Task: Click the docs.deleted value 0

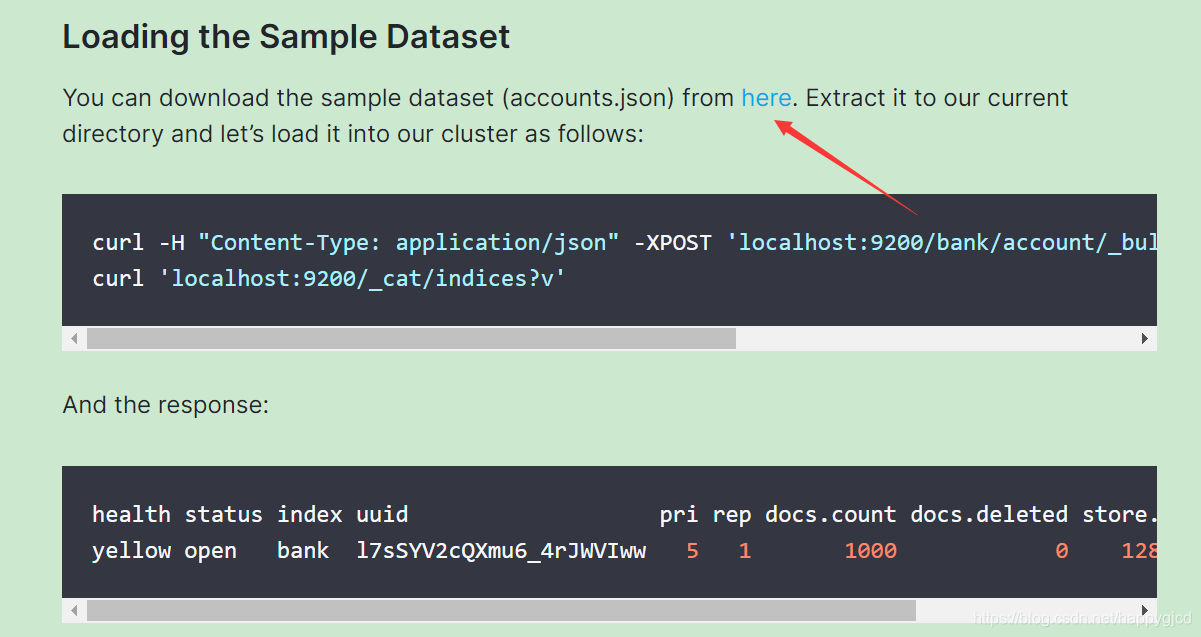Action: (1062, 550)
